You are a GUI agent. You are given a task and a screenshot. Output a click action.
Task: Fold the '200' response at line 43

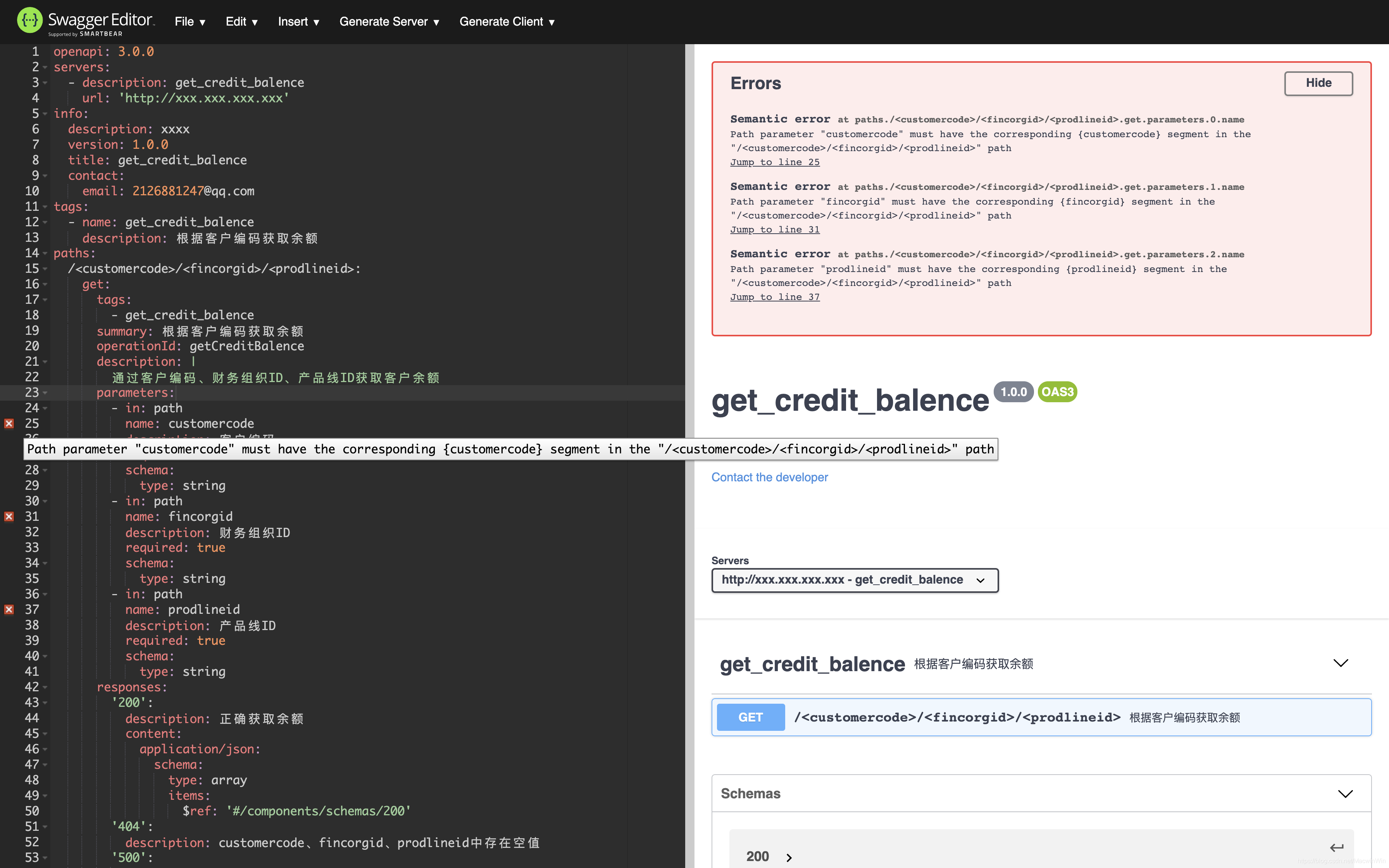[45, 703]
